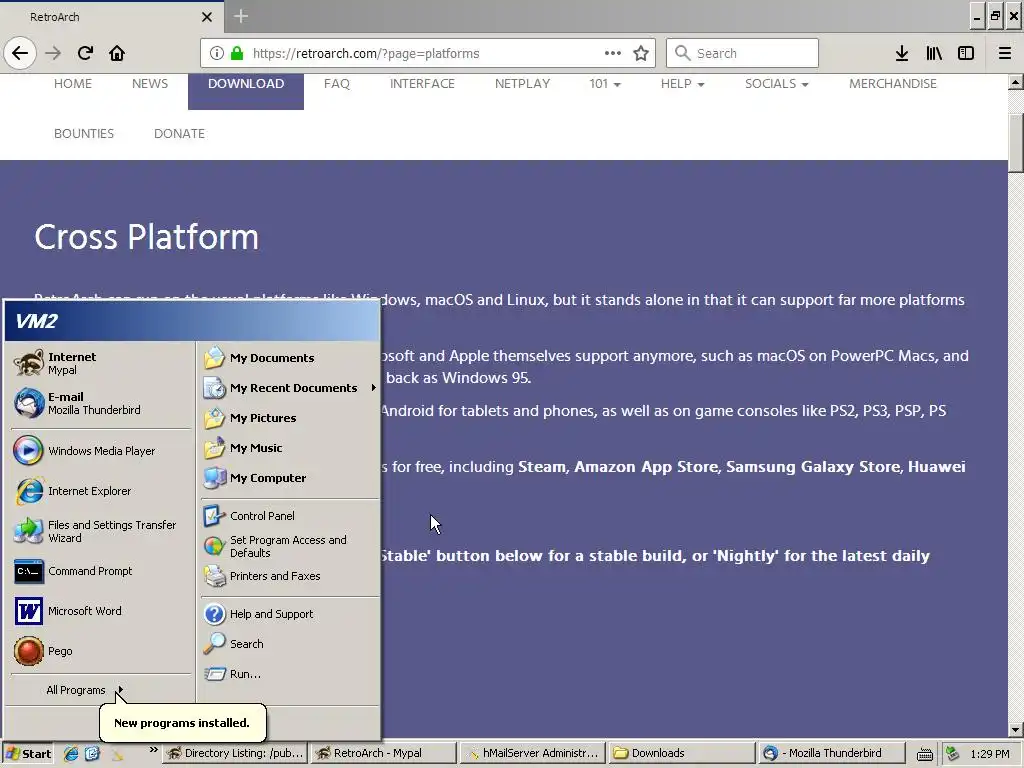Open Command Prompt from Start menu
The image size is (1024, 768).
[101, 571]
